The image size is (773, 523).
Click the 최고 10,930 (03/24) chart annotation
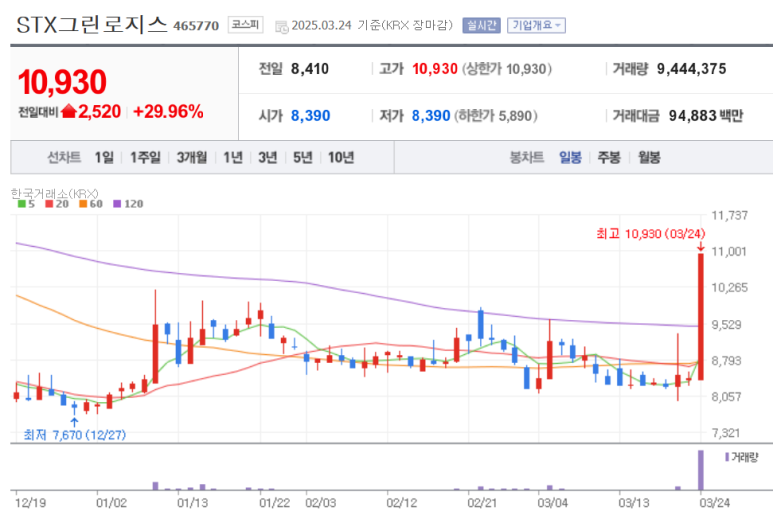pos(651,233)
